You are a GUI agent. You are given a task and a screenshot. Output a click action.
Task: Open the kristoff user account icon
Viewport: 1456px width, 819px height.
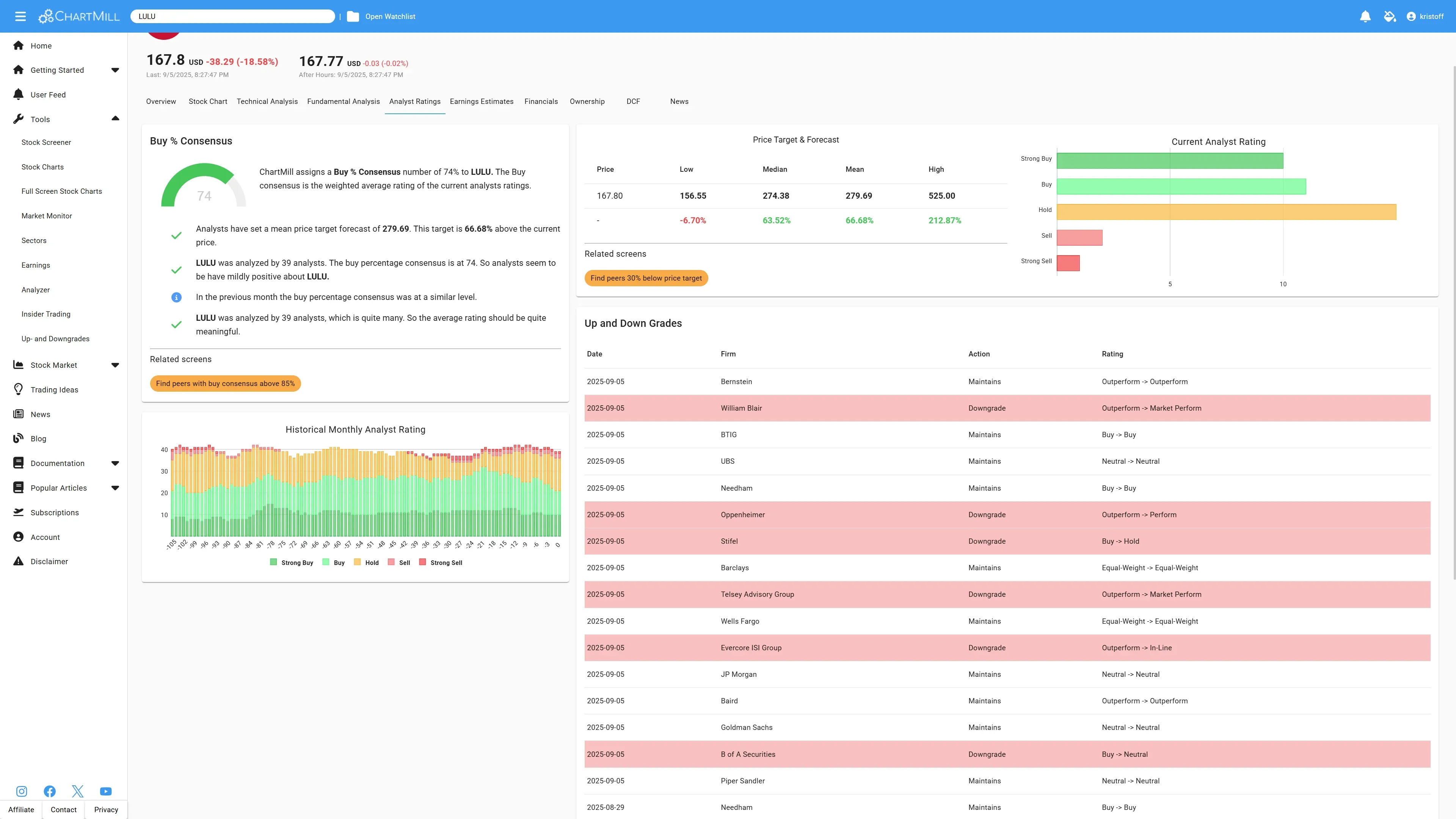point(1411,16)
